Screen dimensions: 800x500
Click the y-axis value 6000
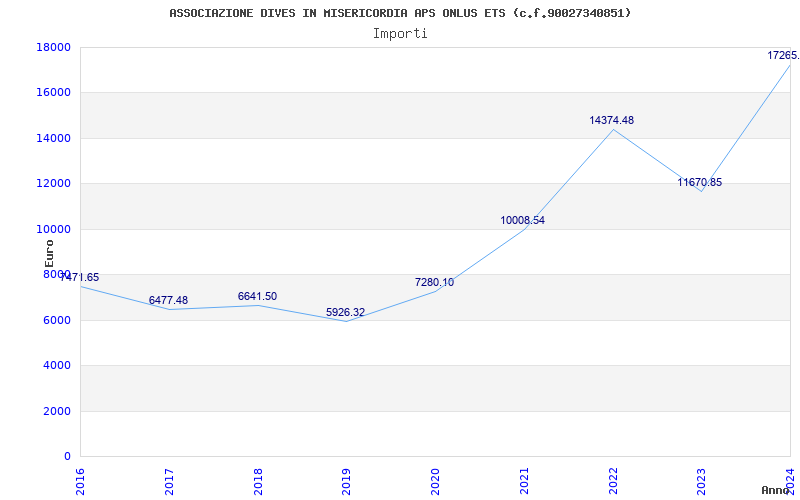click(57, 320)
